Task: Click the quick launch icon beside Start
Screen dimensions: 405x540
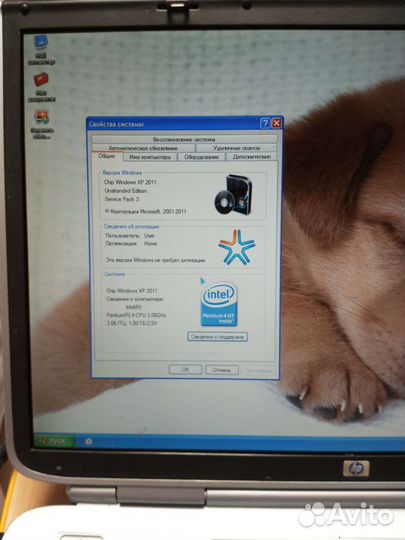Action: click(89, 442)
